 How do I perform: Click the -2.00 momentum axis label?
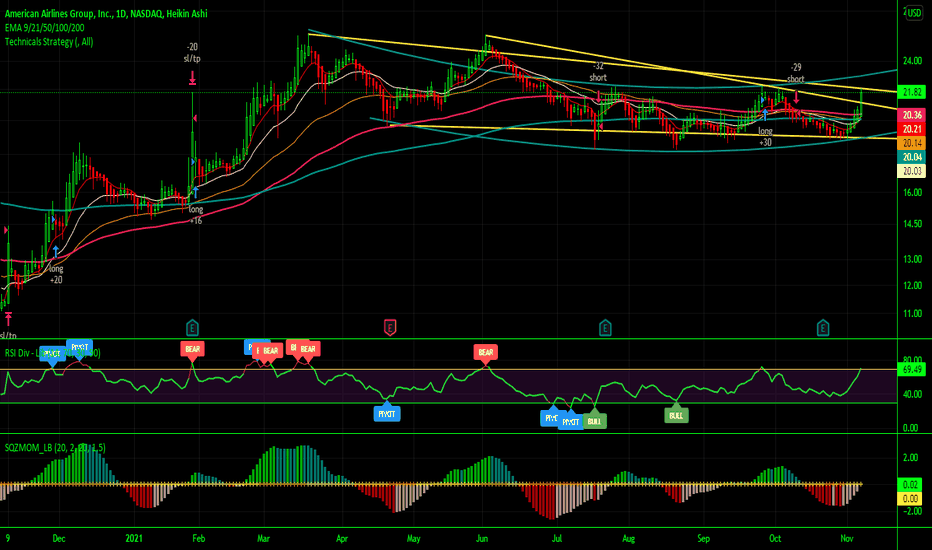coord(912,511)
